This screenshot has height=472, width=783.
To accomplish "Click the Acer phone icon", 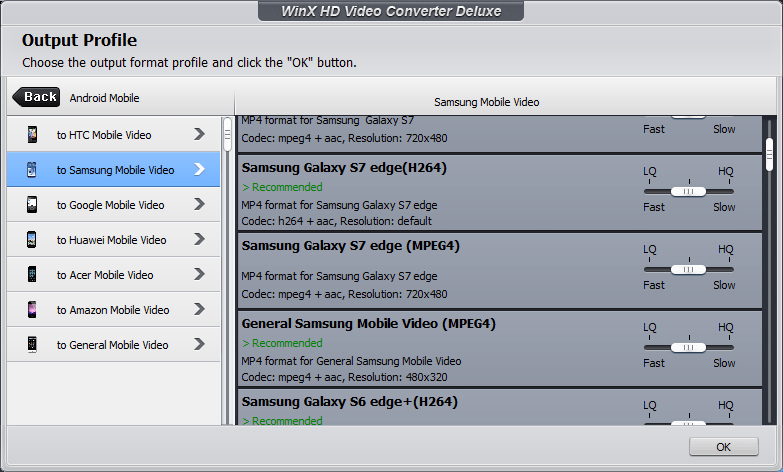I will pos(32,274).
